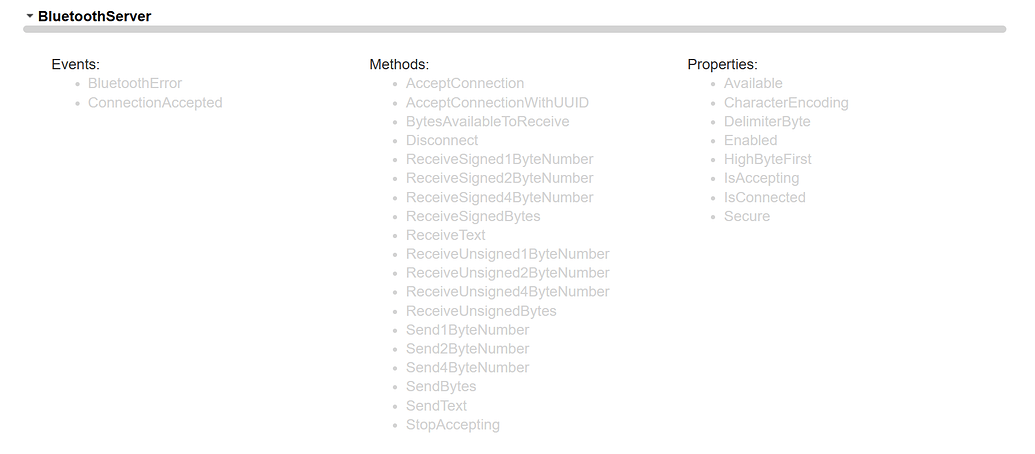Viewport: 1035px width, 454px height.
Task: Open the BluetoothError event link
Action: 135,84
